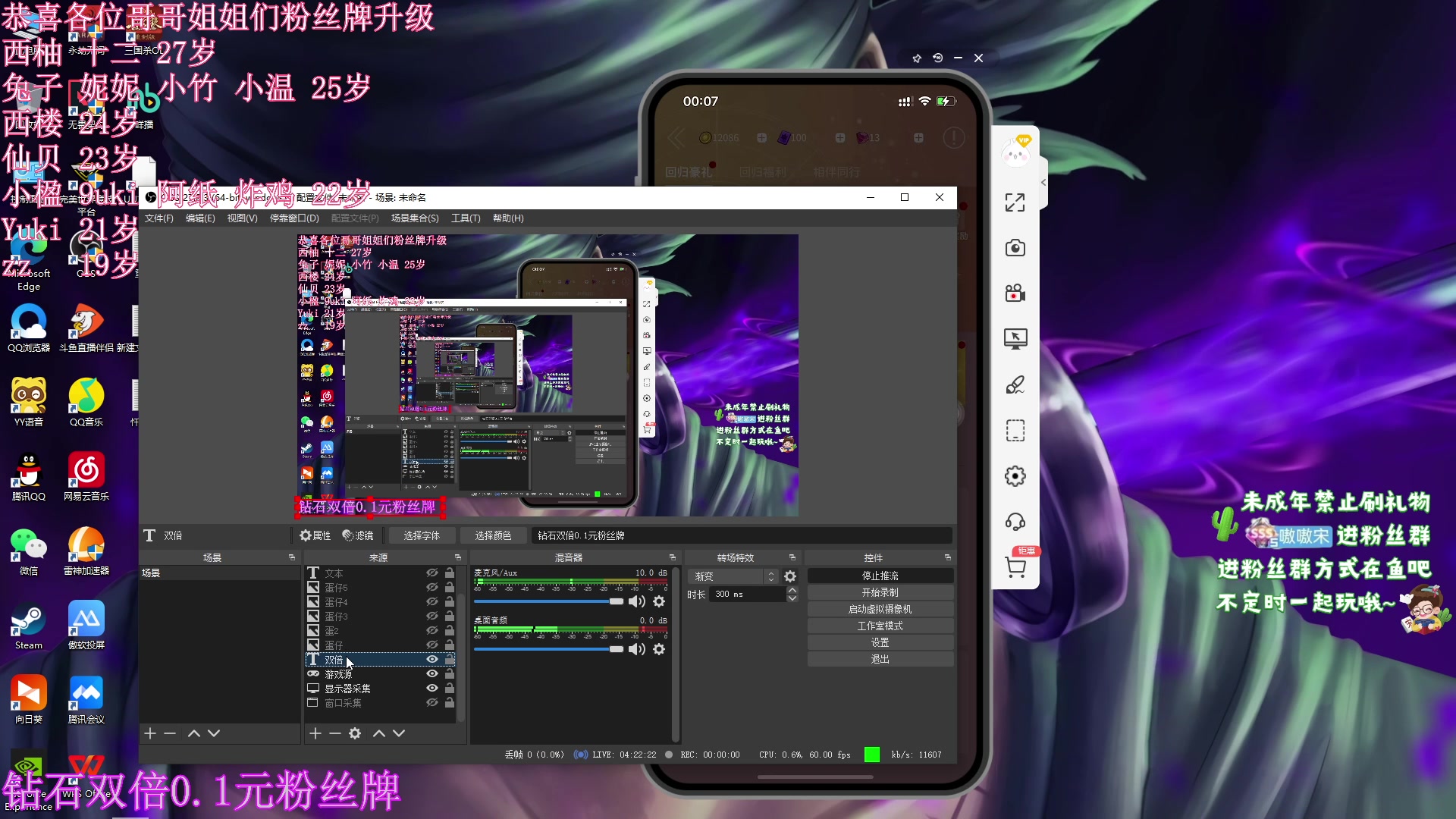Open the 滤镜 (Filters) for the selected source
Screen dimensions: 1456x819
[358, 535]
